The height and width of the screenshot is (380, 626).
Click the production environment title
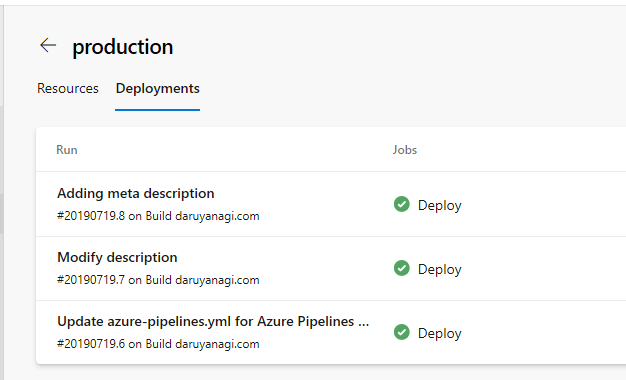click(123, 47)
